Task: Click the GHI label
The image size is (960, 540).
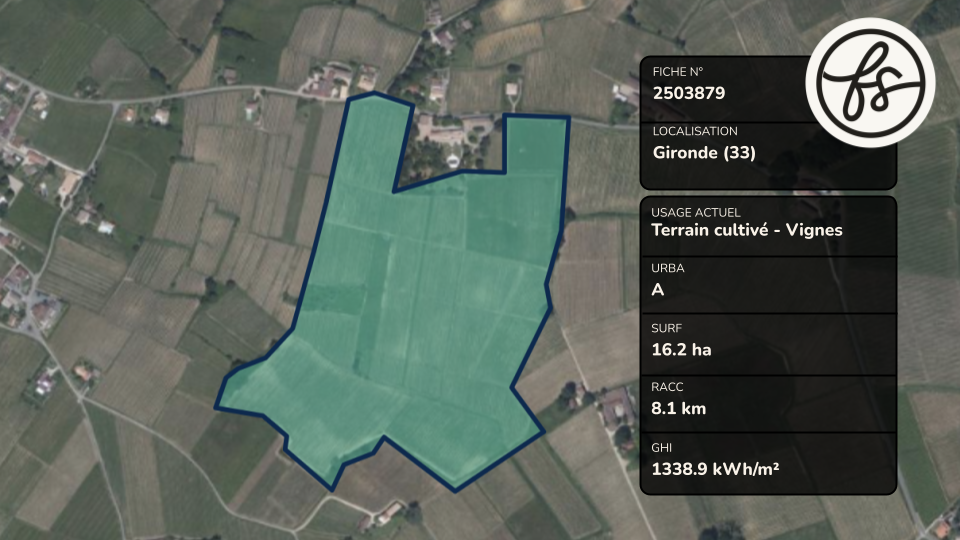Action: pos(662,448)
